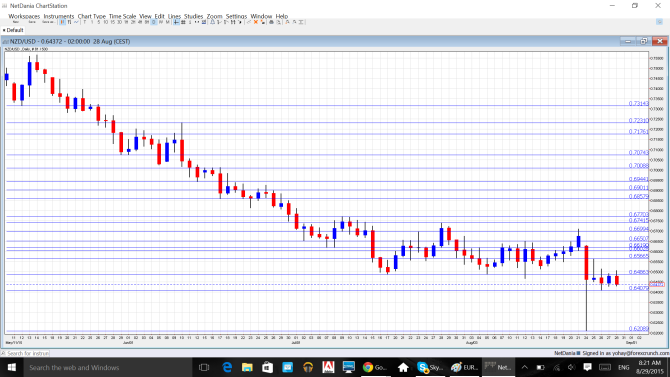Click the 0.7231 horizontal line label
This screenshot has width=670, height=377.
pyautogui.click(x=638, y=121)
